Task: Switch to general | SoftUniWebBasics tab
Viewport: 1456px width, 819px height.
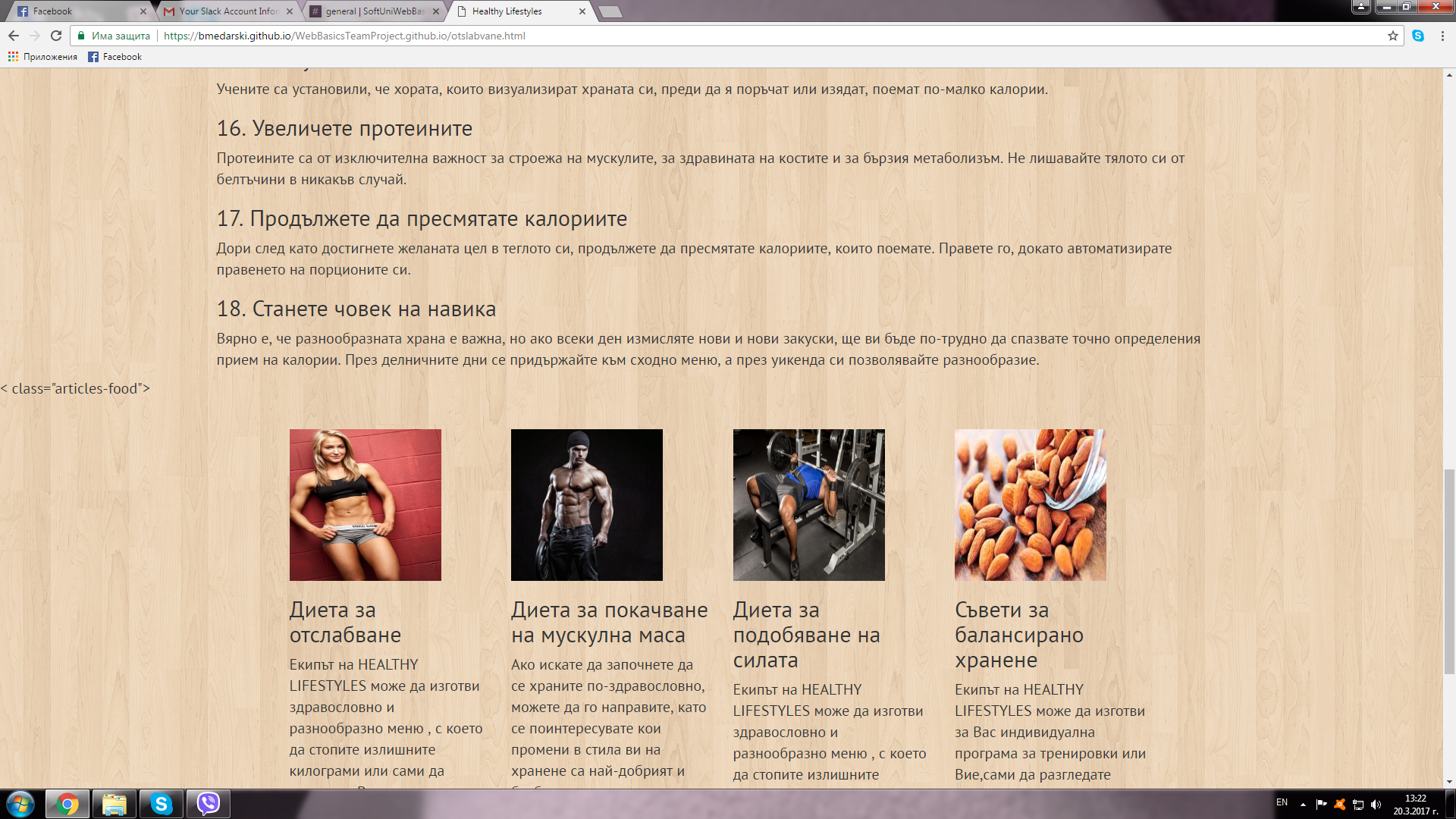Action: click(x=374, y=11)
